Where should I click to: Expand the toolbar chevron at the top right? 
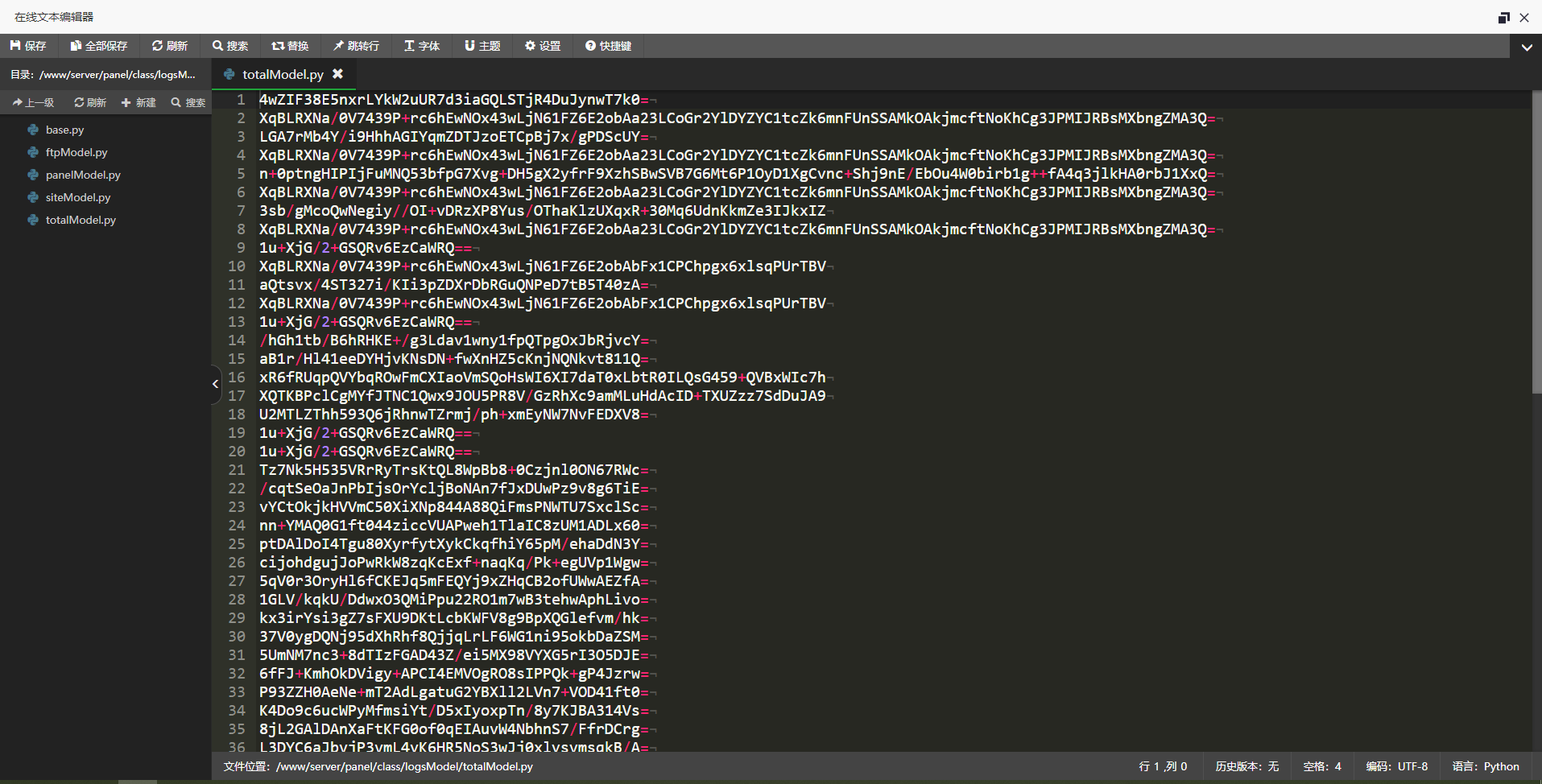[x=1526, y=47]
